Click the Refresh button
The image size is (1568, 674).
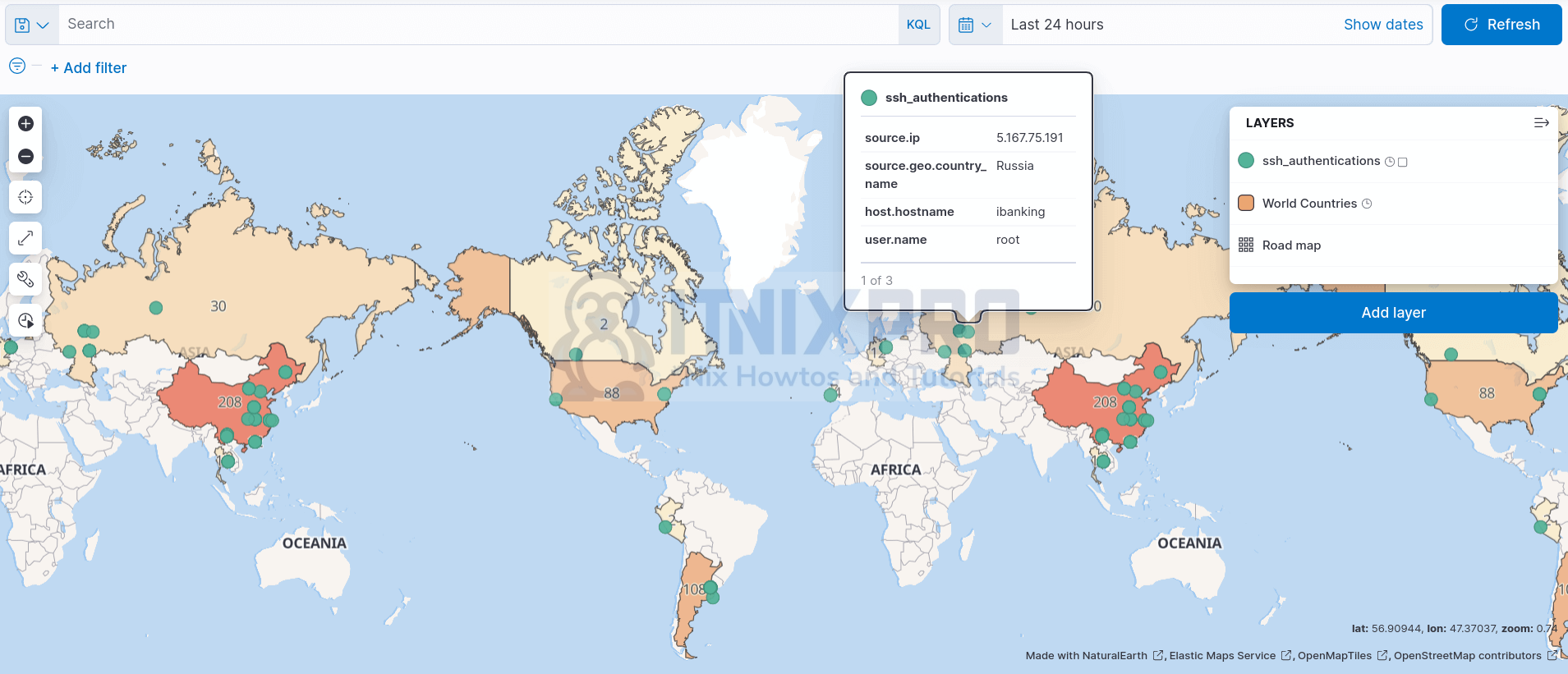point(1501,25)
